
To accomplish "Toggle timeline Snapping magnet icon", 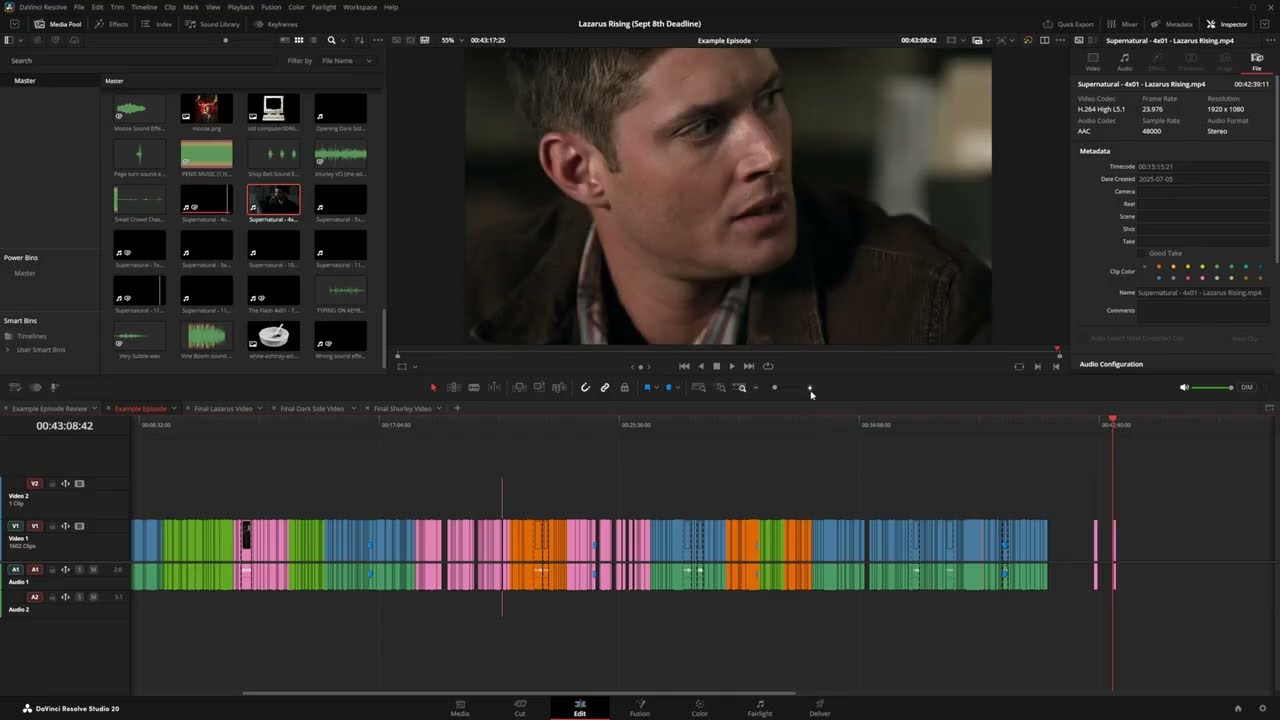I will coord(585,387).
